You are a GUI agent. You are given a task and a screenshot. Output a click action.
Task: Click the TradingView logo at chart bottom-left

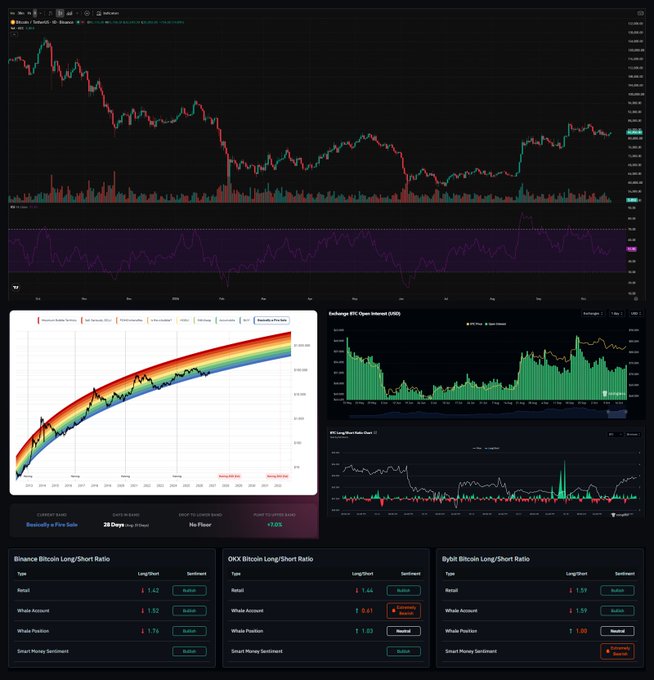pos(16,287)
